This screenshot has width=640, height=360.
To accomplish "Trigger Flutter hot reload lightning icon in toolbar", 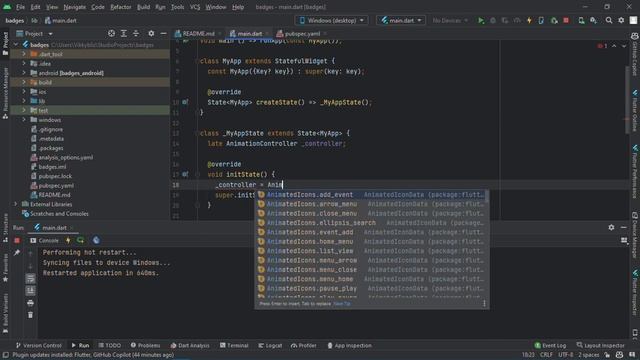I will point(529,20).
